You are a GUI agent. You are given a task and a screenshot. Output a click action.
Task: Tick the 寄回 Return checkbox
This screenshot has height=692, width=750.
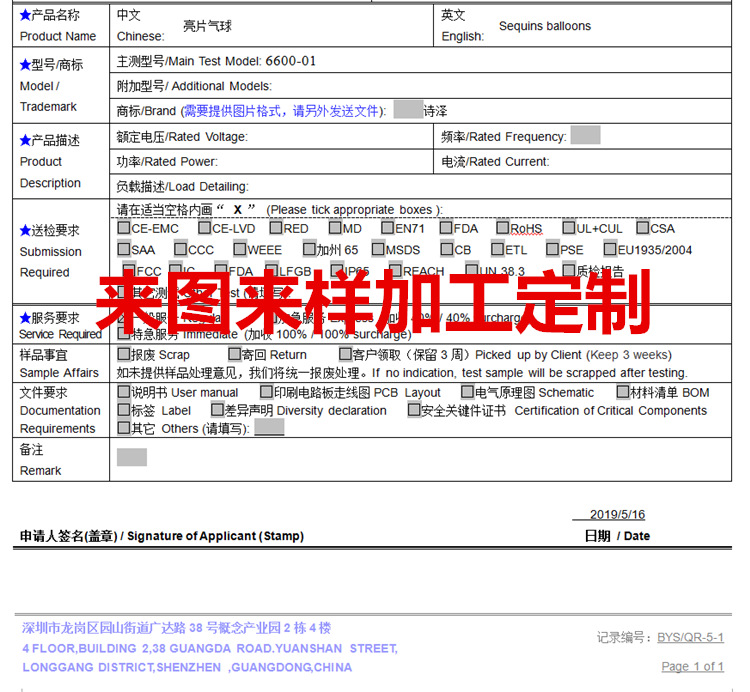pyautogui.click(x=234, y=354)
